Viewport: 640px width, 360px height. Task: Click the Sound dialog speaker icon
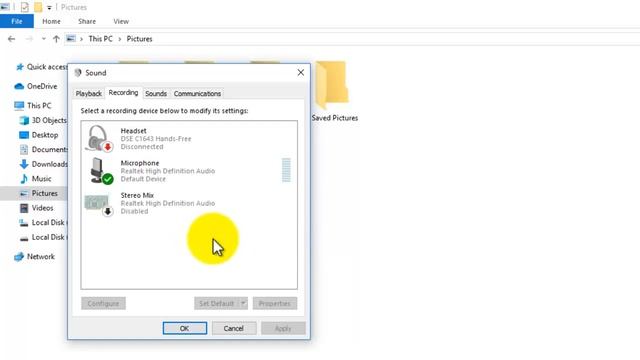click(x=78, y=73)
